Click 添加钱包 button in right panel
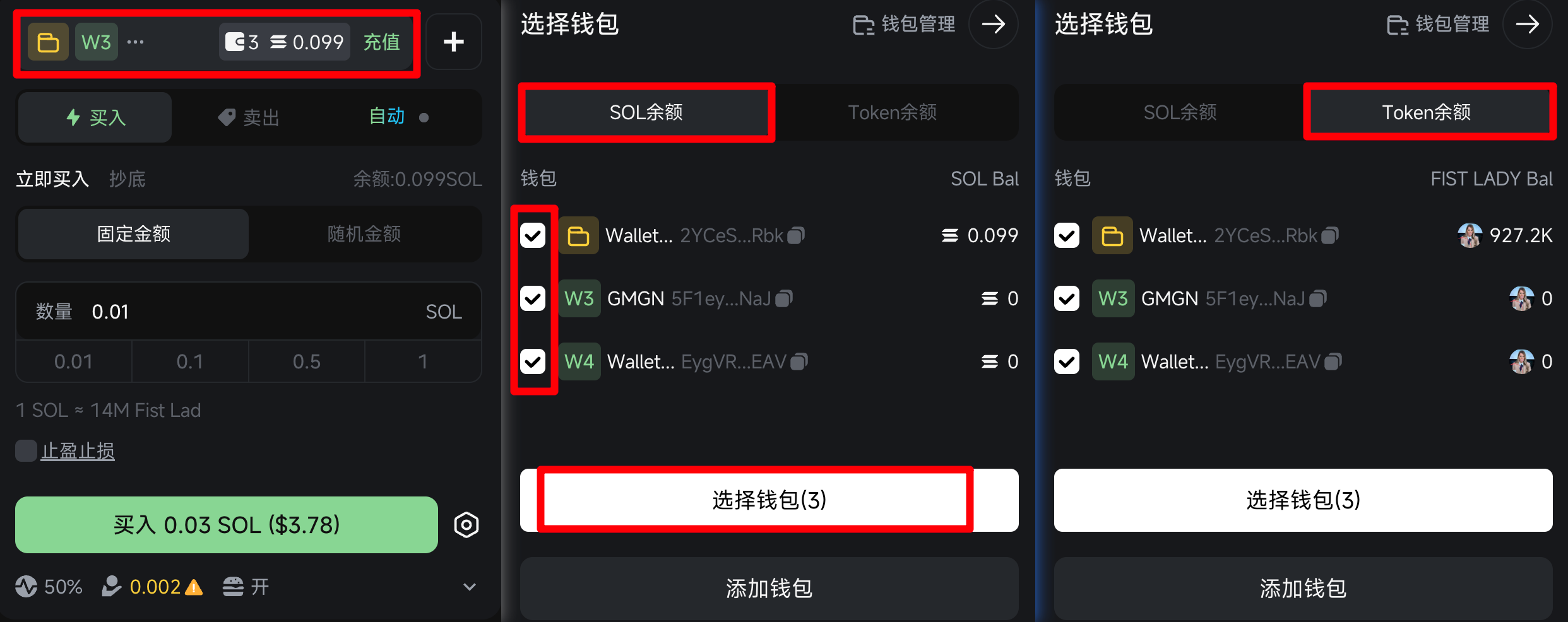This screenshot has height=622, width=1568. pos(1304,588)
